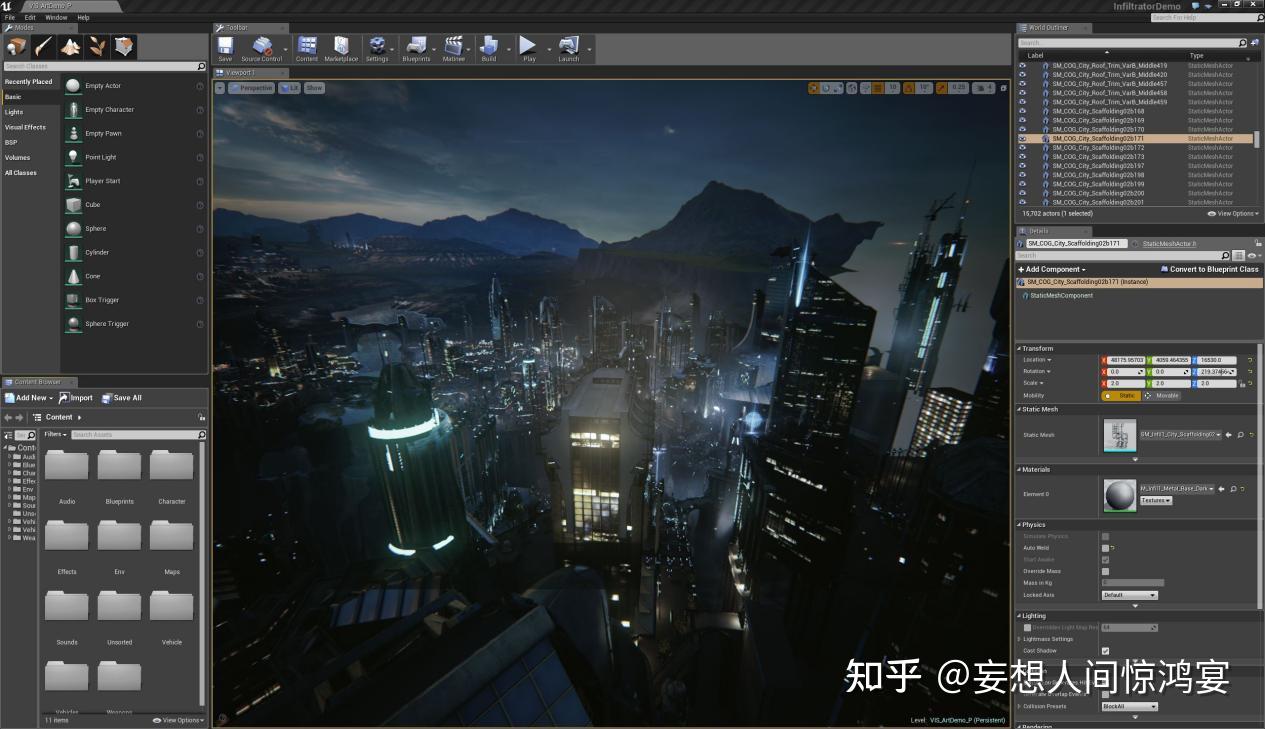Open the Locked Axis Default dropdown
The height and width of the screenshot is (729, 1265).
click(x=1129, y=594)
